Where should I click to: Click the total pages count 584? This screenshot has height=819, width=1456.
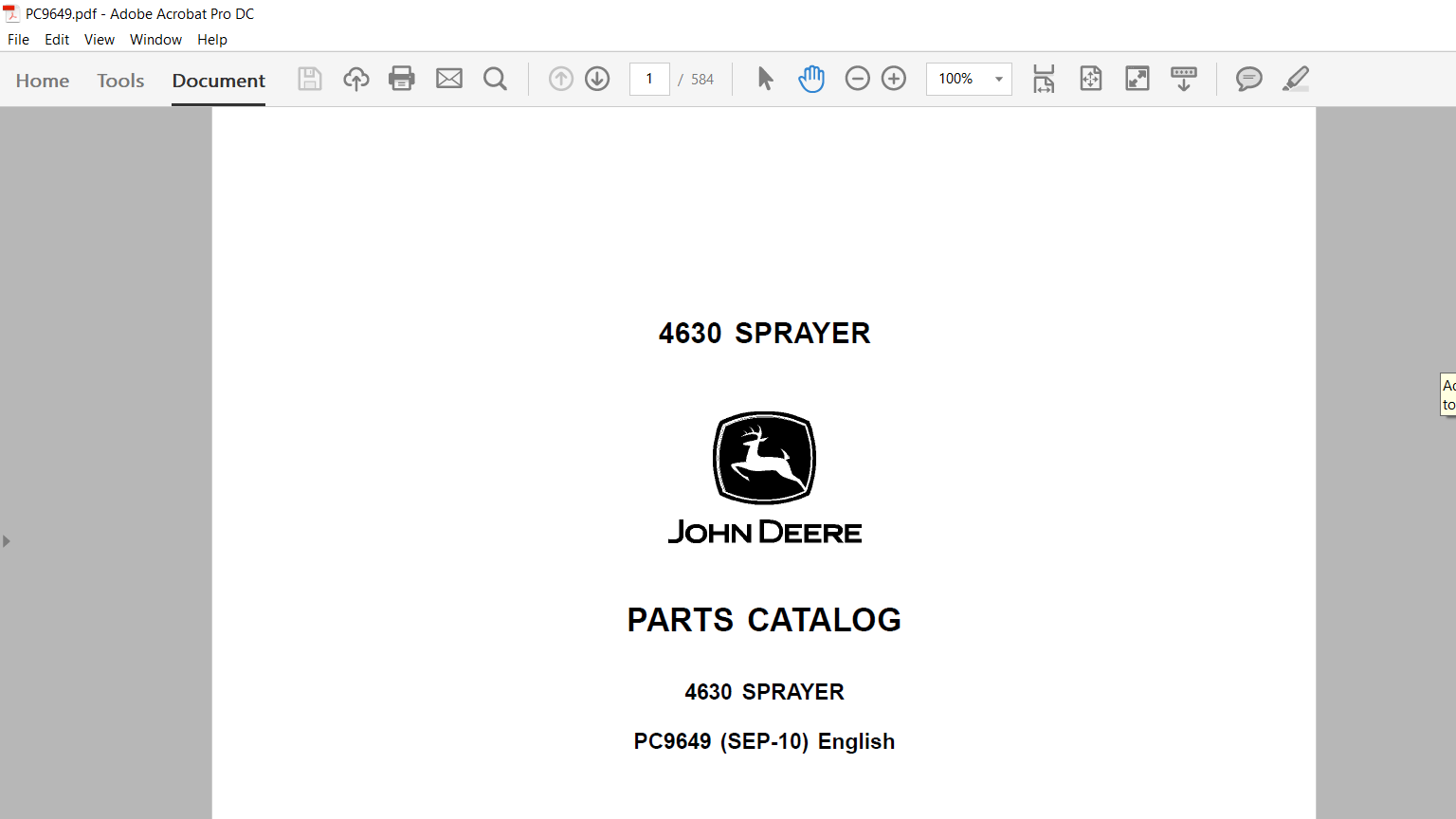click(x=702, y=80)
